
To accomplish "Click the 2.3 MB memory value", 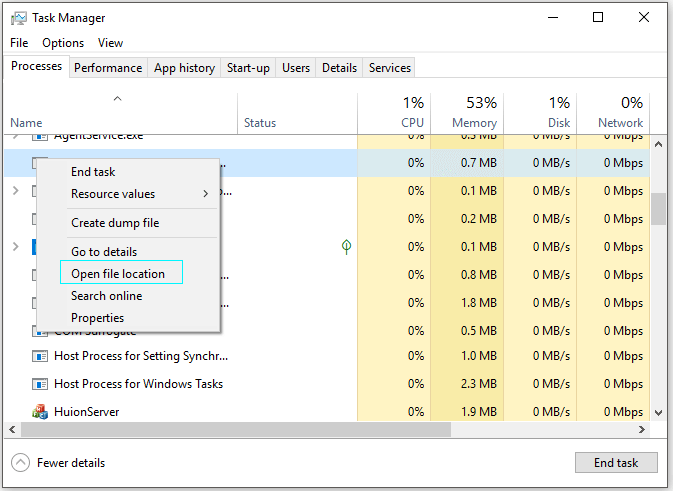I will (479, 384).
